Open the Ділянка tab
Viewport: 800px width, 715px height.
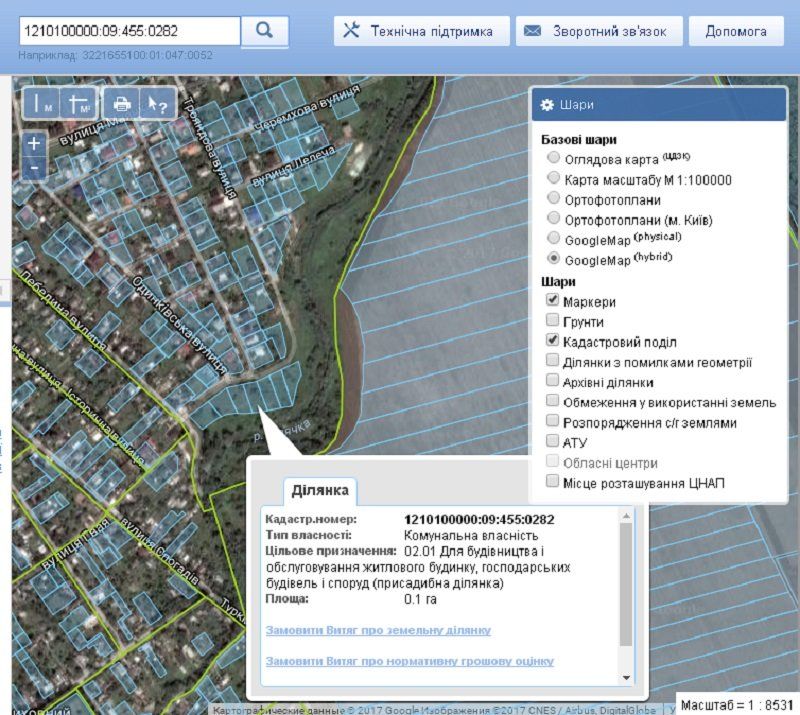click(319, 490)
